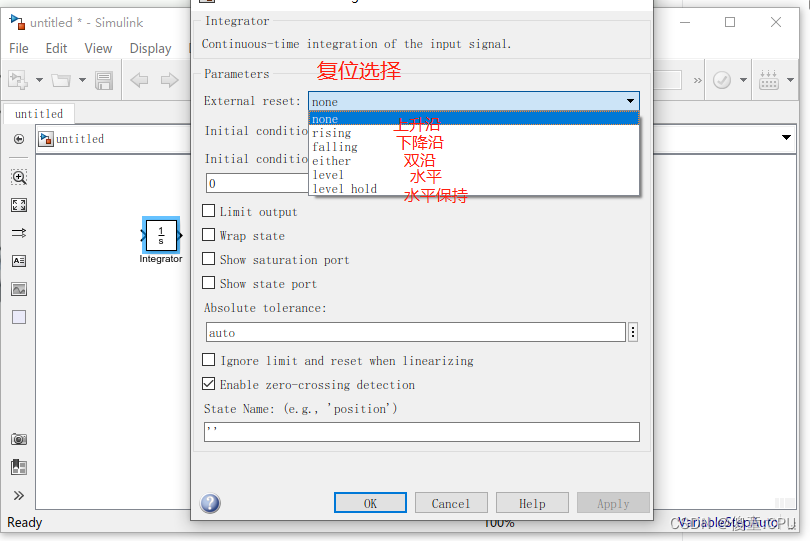810x541 pixels.
Task: Click the Absolute tolerance three-dot button
Action: [x=633, y=332]
